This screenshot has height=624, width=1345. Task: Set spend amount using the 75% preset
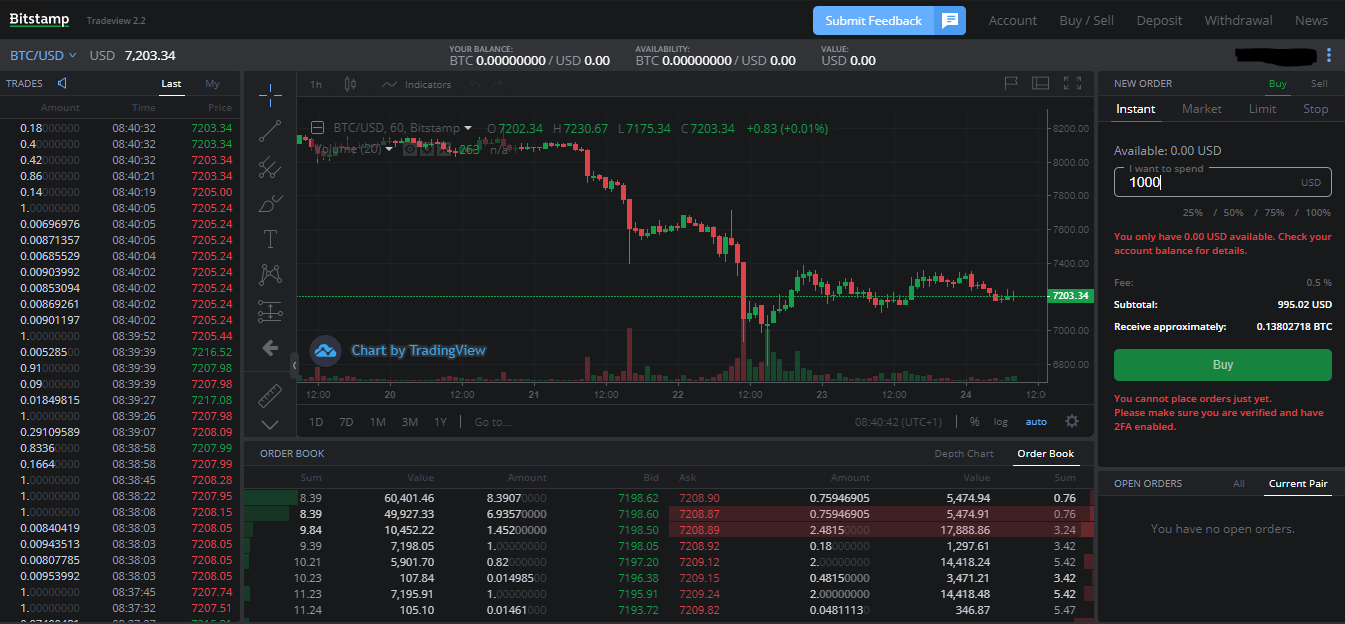(1272, 212)
